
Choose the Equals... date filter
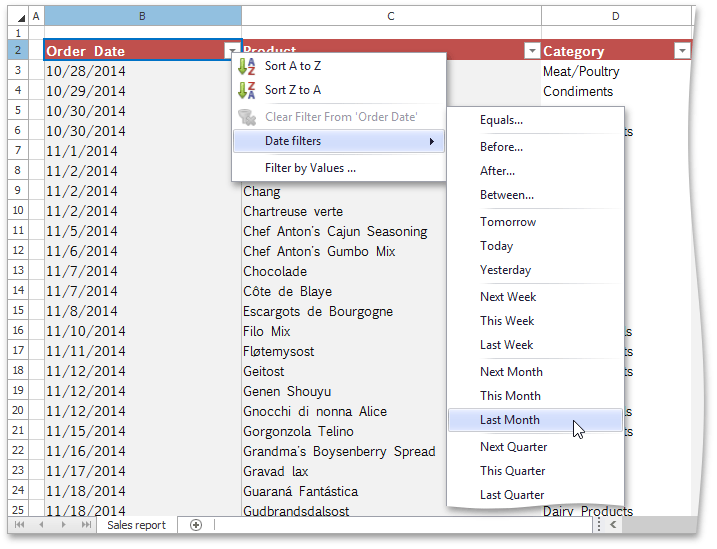535,120
